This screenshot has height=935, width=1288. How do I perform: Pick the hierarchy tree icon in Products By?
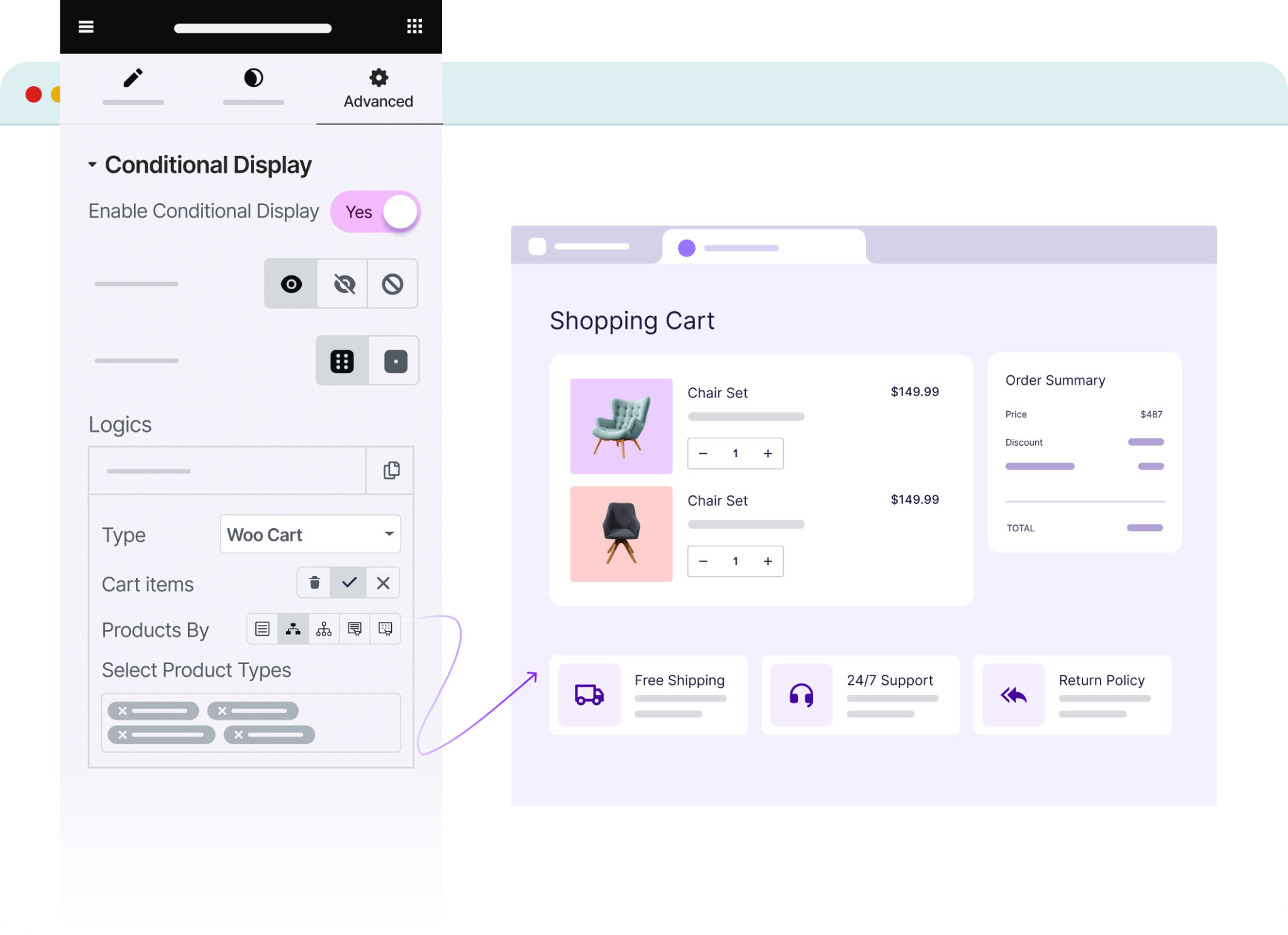coord(293,628)
